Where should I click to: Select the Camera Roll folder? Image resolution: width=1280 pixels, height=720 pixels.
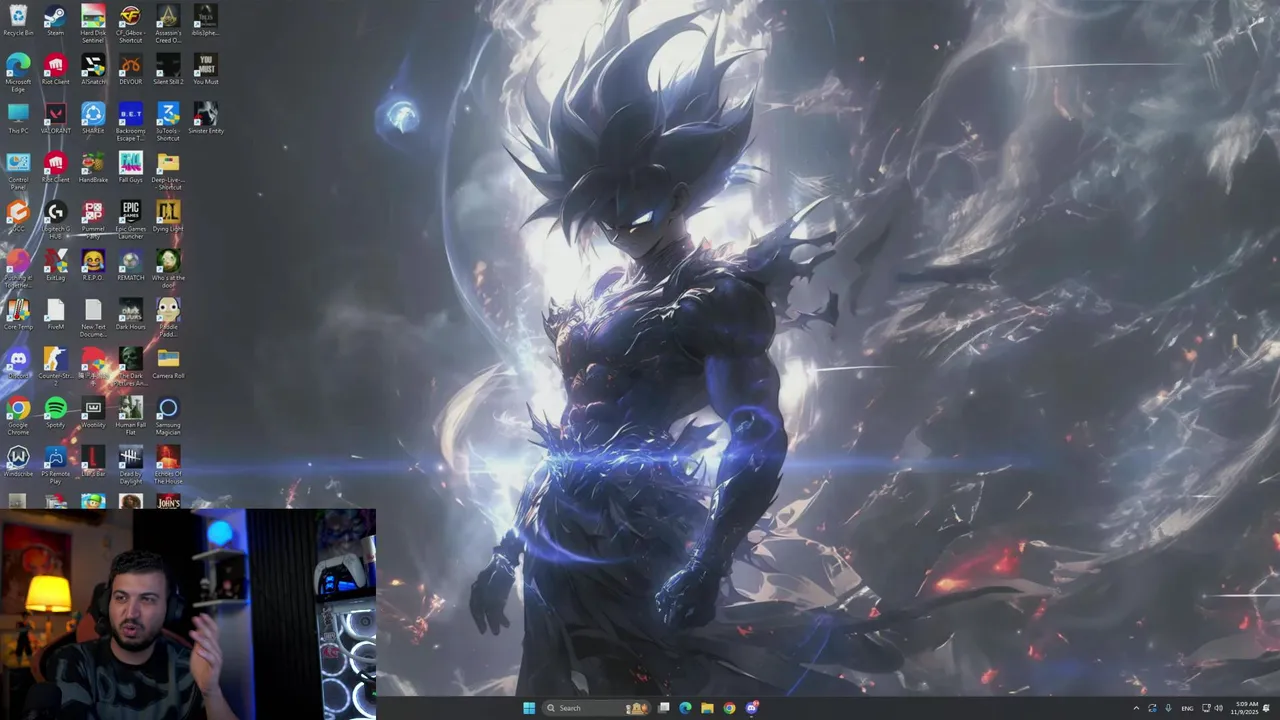pos(168,364)
